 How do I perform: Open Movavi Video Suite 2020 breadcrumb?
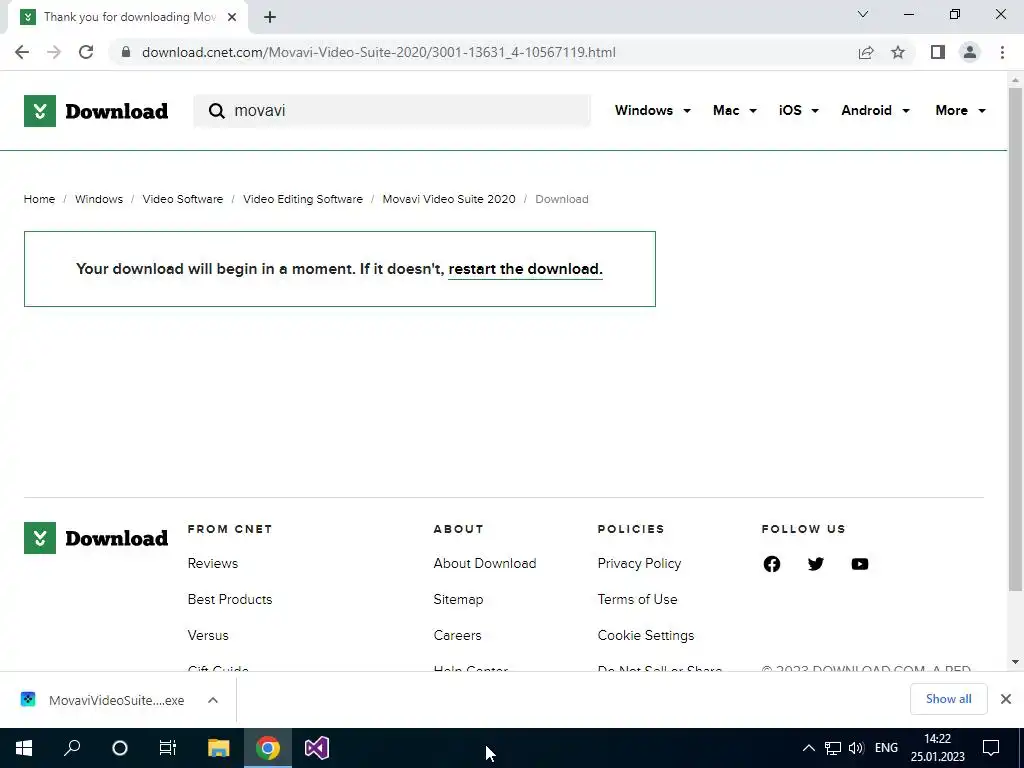449,199
